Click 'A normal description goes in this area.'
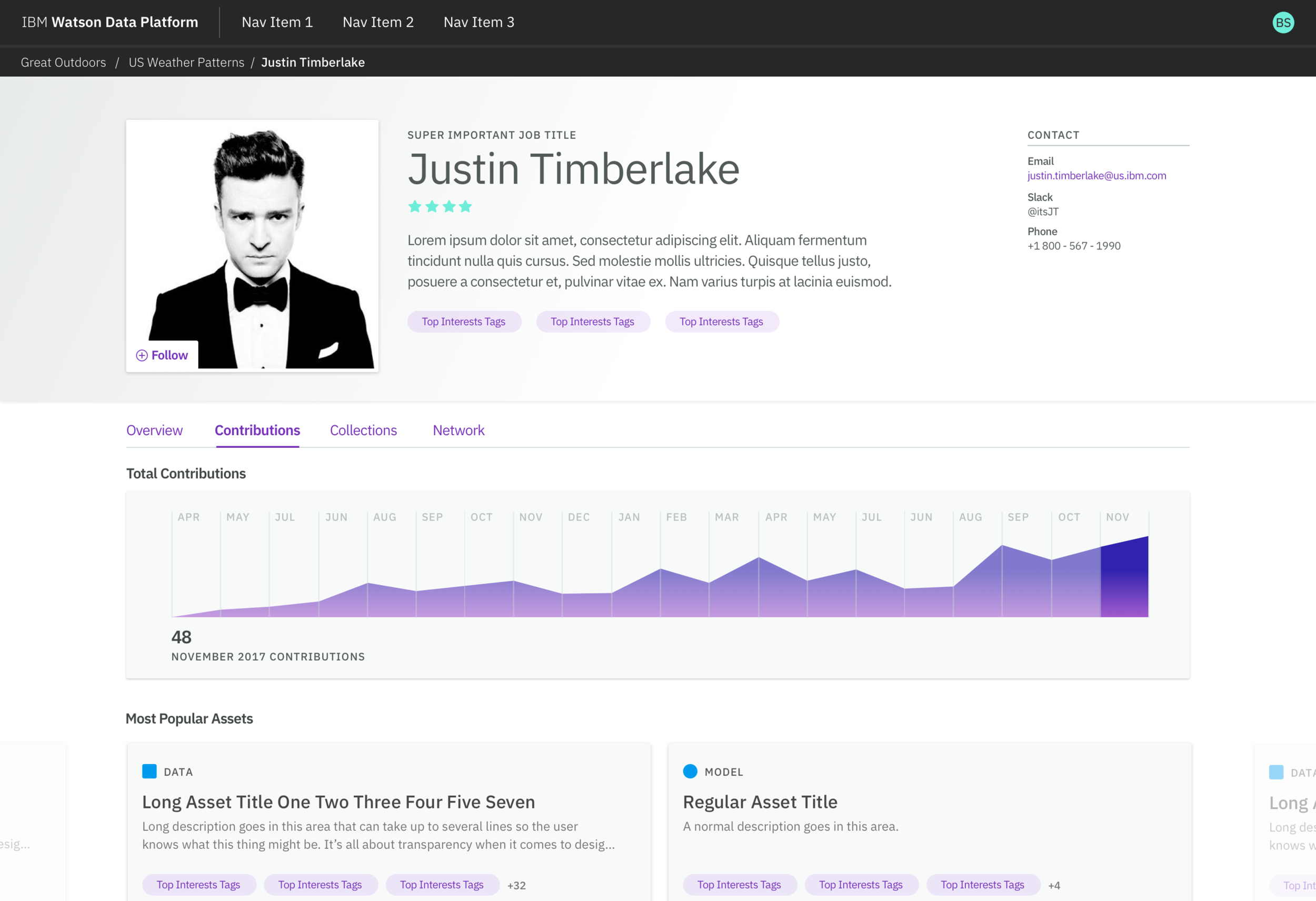Screen dimensions: 1316x901 coord(791,826)
